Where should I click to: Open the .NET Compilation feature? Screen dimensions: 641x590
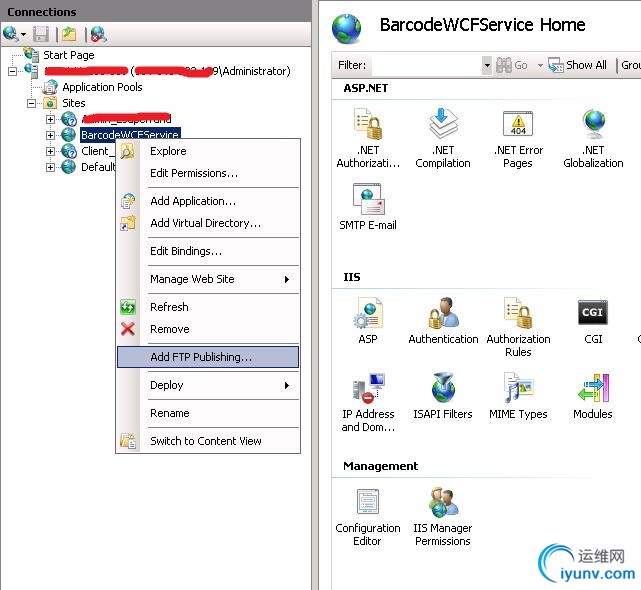click(x=443, y=138)
